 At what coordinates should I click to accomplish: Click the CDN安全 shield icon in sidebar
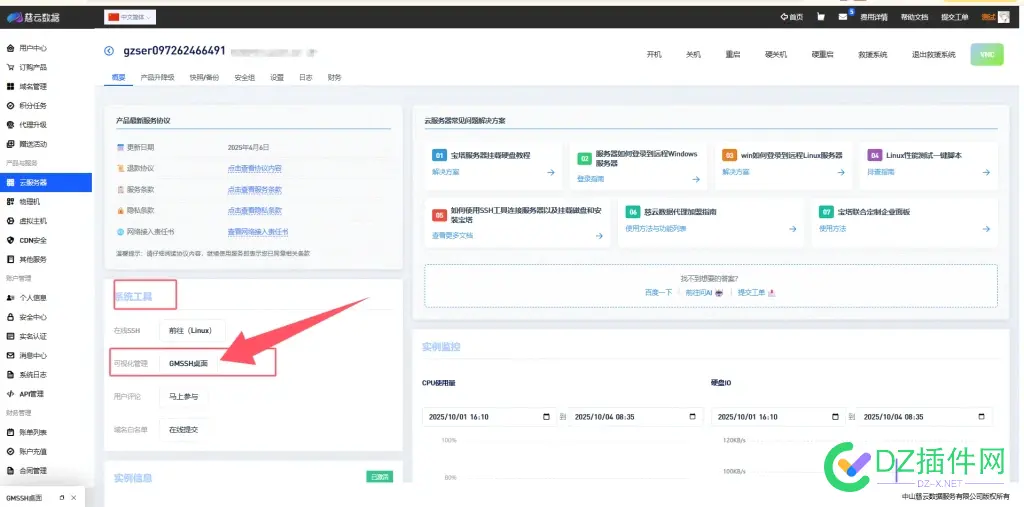10,240
